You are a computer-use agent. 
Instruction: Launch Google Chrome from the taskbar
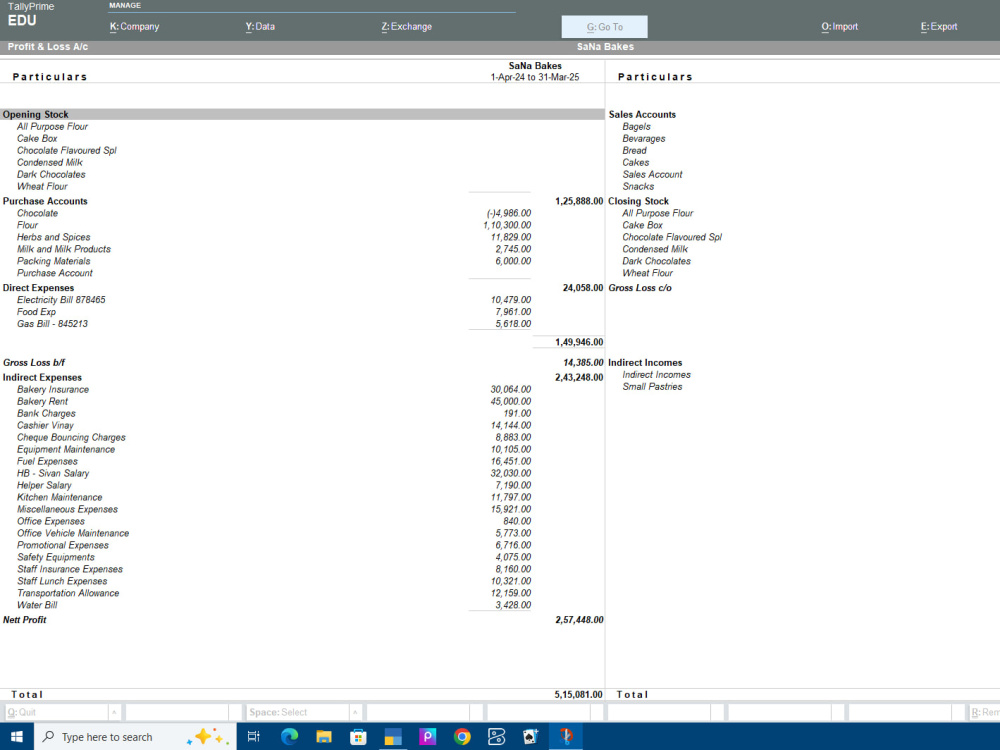(x=462, y=737)
